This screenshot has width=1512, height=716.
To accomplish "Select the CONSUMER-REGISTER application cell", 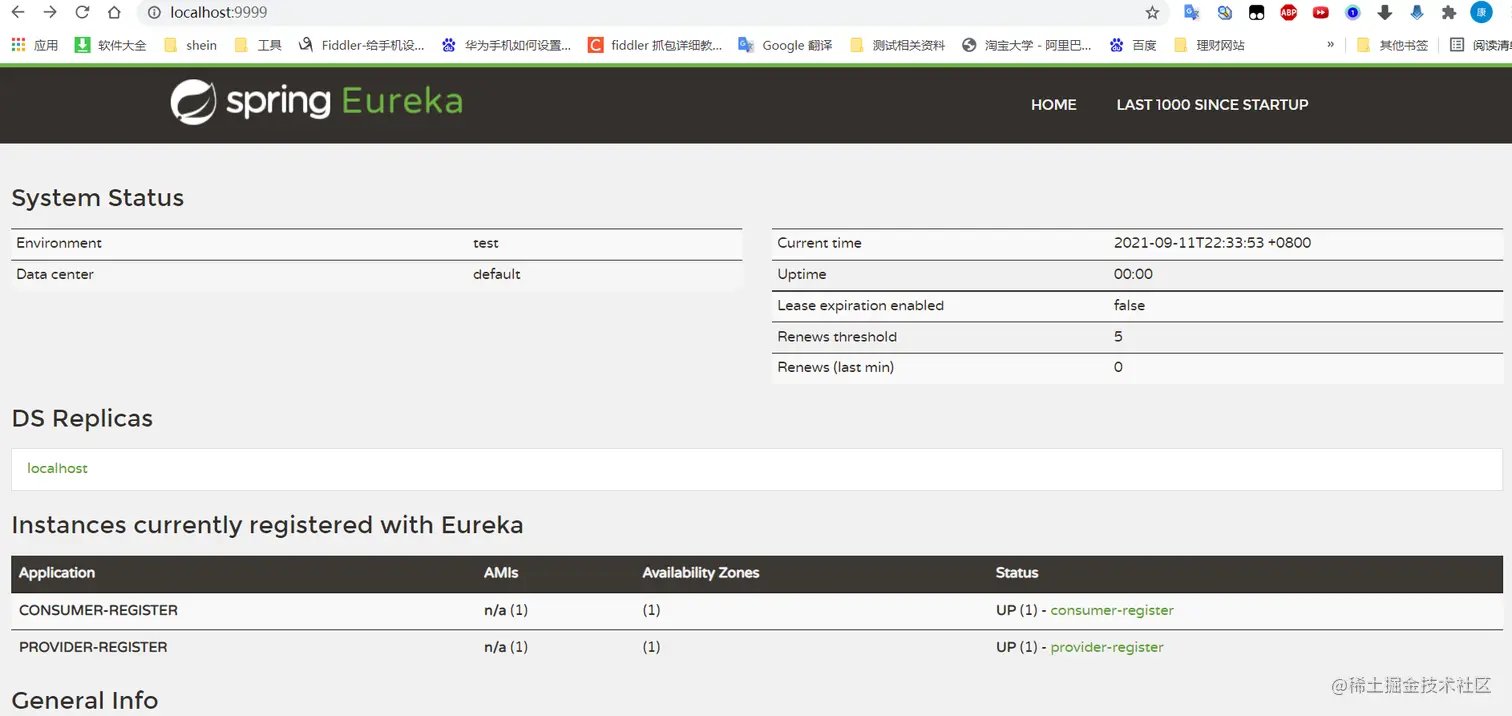I will click(x=98, y=610).
